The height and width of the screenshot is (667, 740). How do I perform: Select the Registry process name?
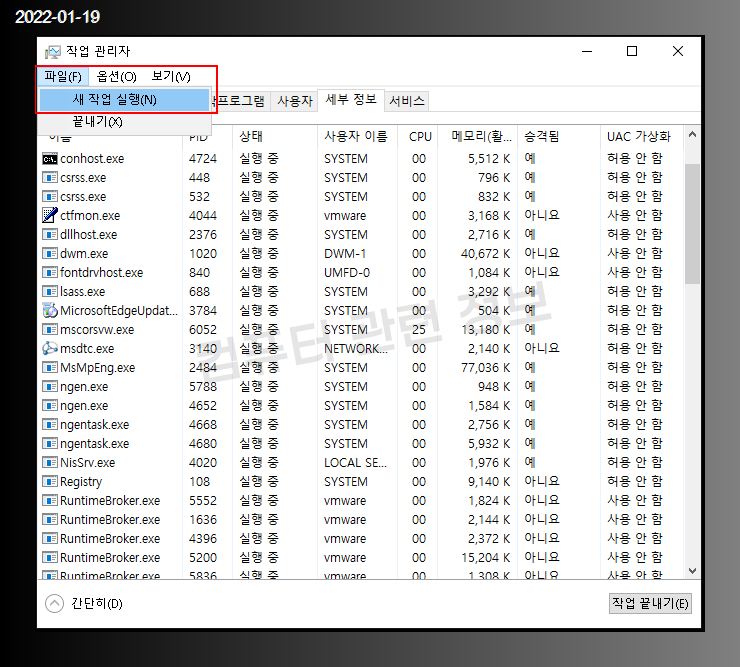point(81,481)
